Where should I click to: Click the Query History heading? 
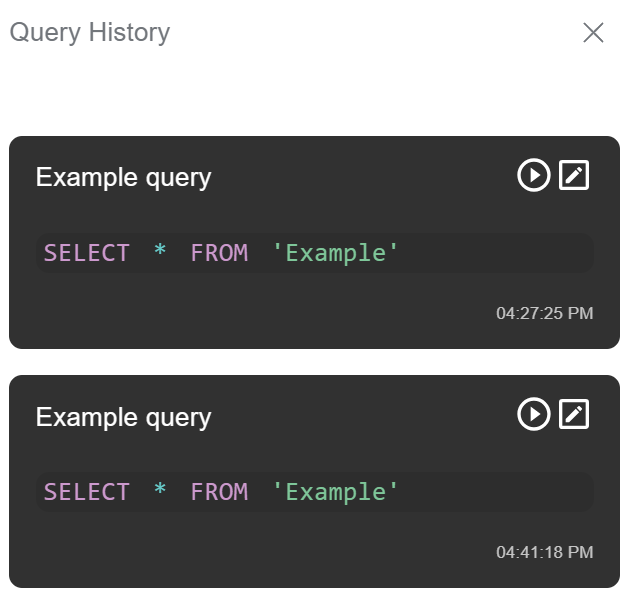(x=90, y=32)
